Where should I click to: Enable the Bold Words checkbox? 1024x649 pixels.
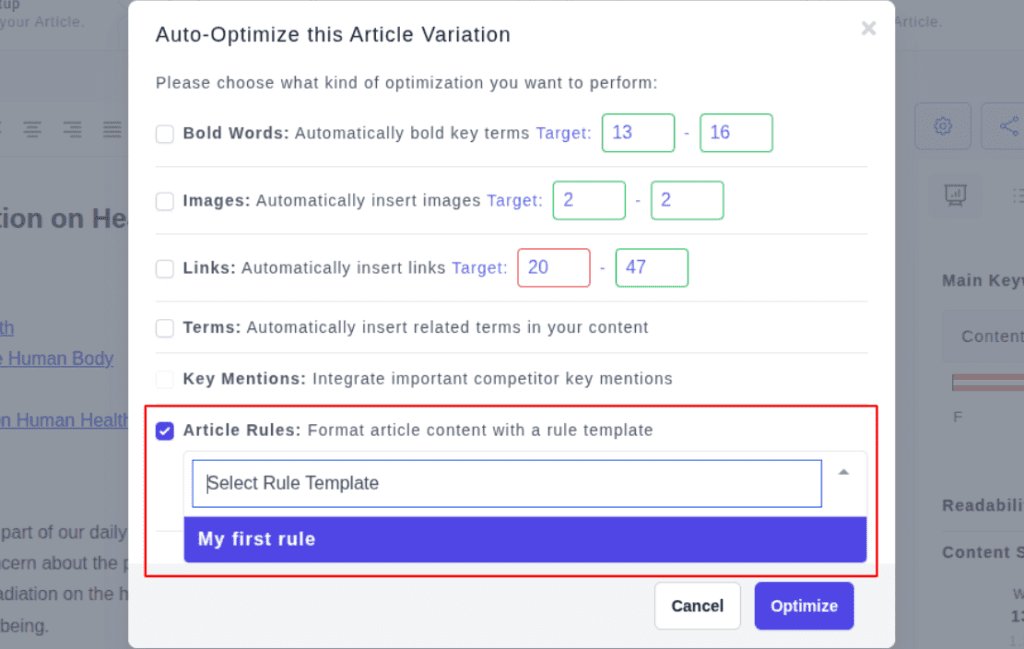click(165, 134)
